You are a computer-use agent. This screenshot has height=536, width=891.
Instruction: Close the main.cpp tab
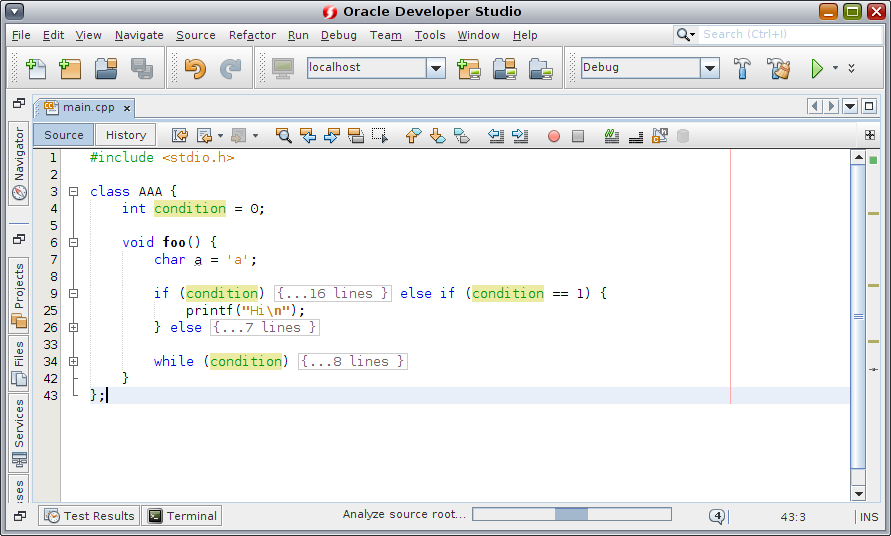pos(127,108)
